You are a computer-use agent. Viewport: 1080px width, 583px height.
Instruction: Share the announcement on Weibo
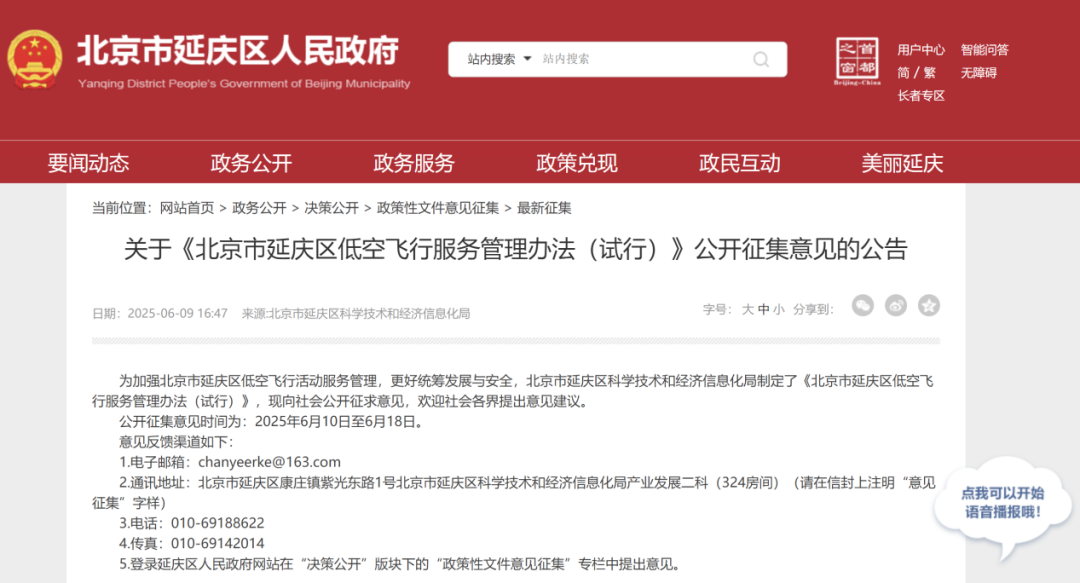pyautogui.click(x=895, y=306)
